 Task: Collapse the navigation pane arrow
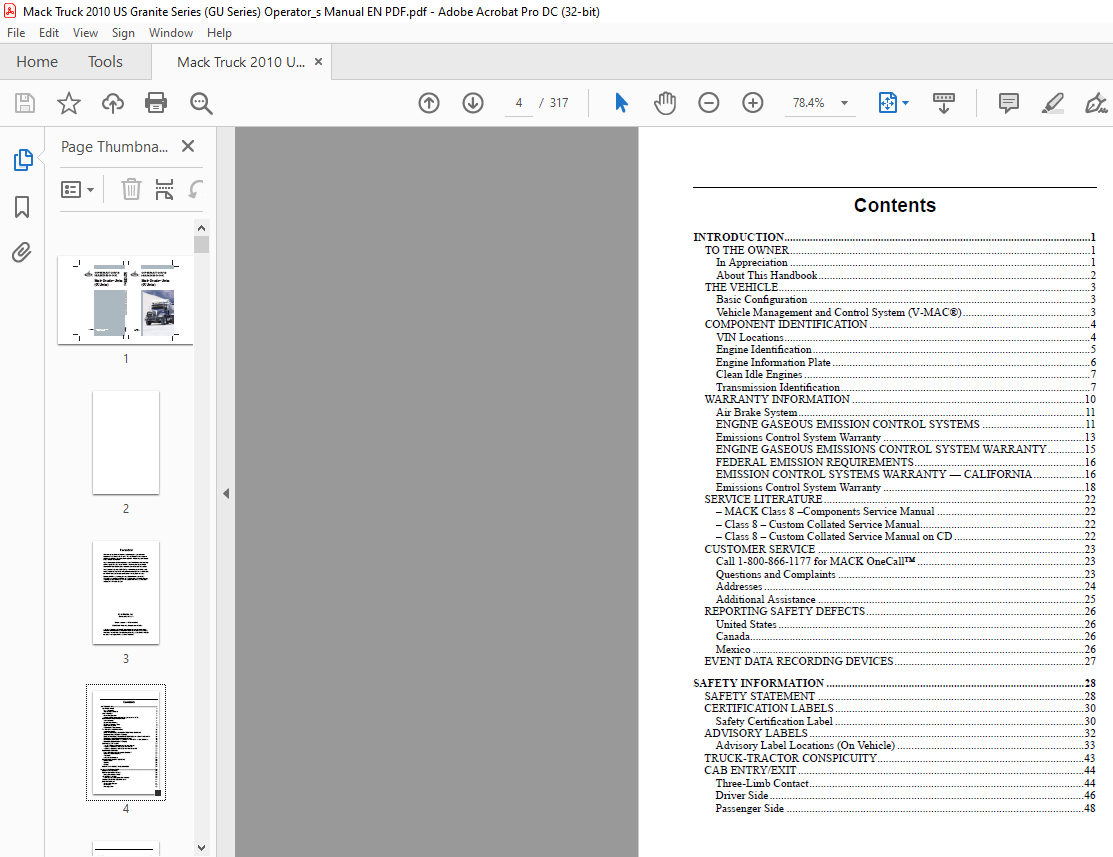point(226,493)
